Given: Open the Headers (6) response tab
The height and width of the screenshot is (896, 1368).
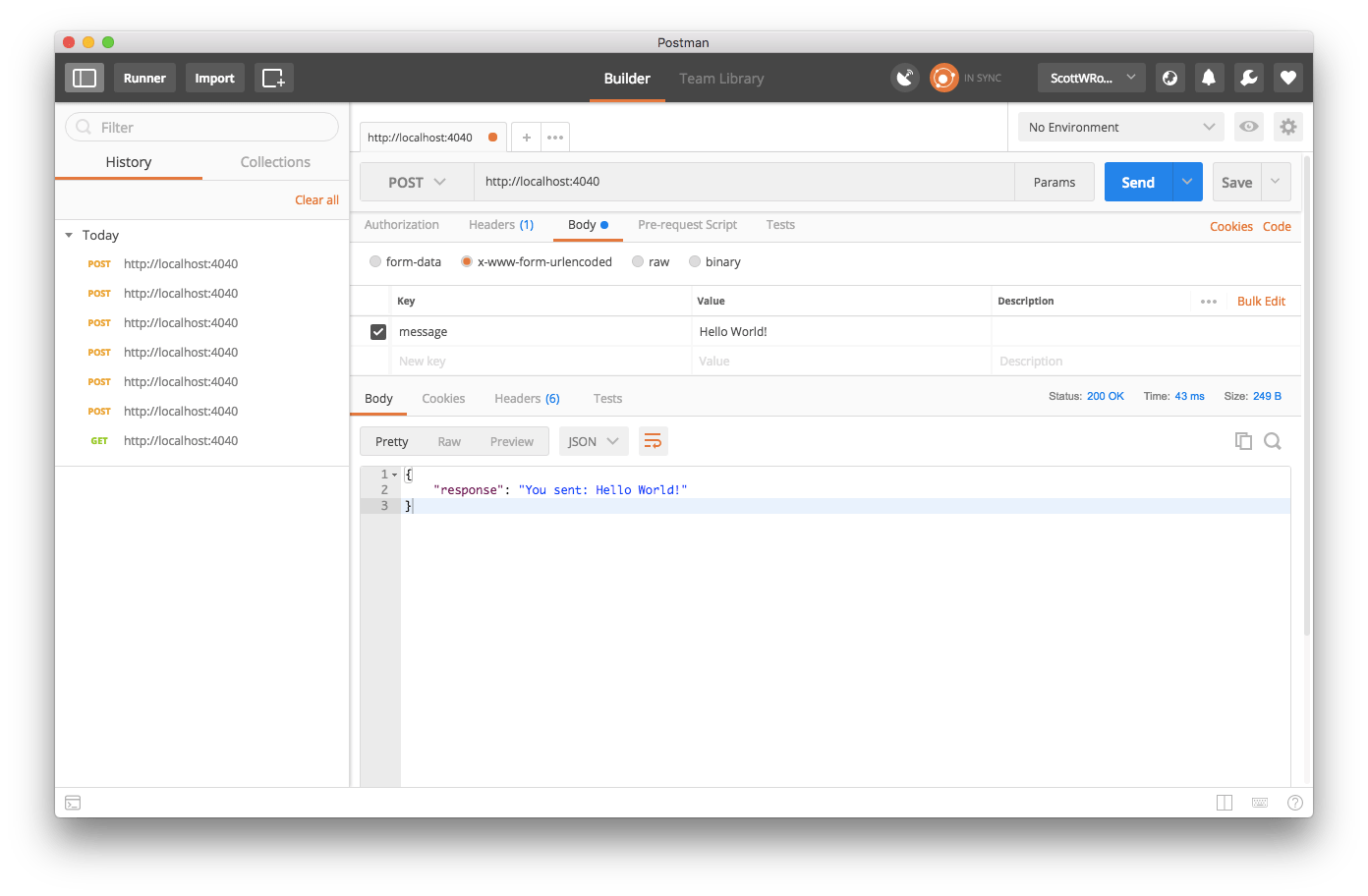Looking at the screenshot, I should point(527,398).
